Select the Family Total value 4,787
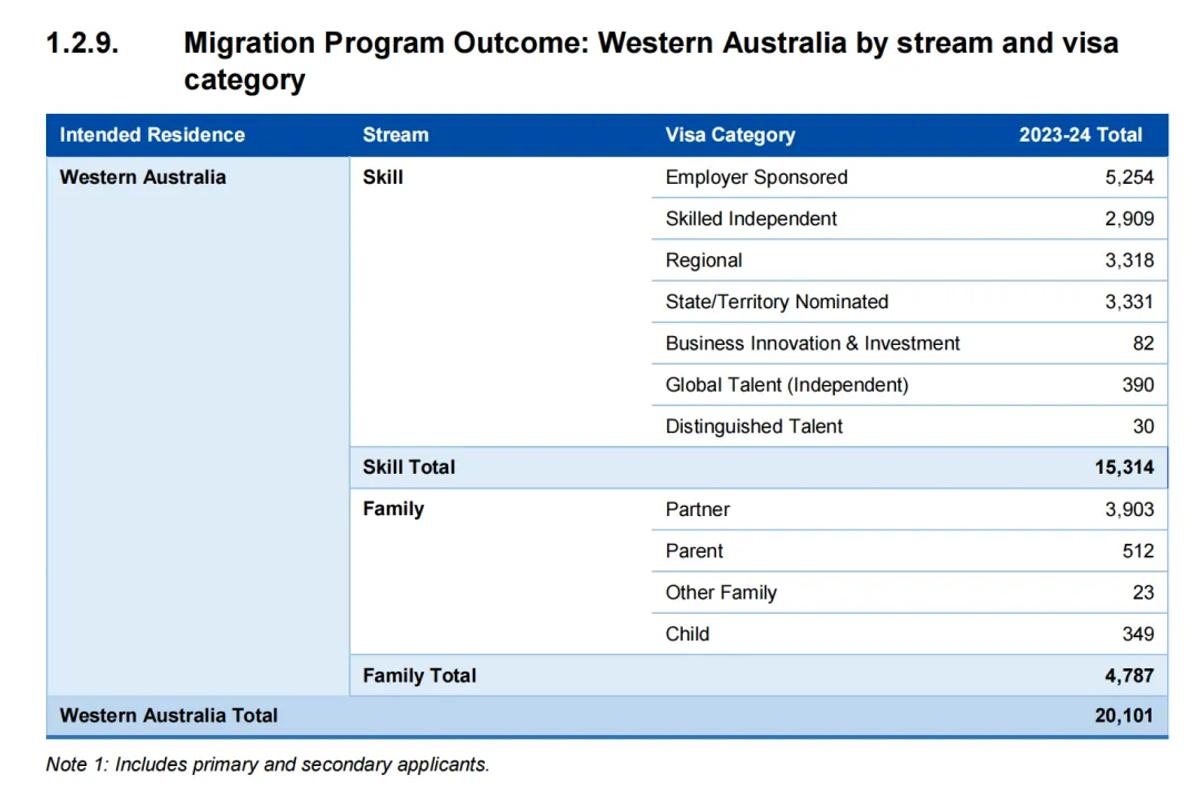 click(x=1129, y=676)
